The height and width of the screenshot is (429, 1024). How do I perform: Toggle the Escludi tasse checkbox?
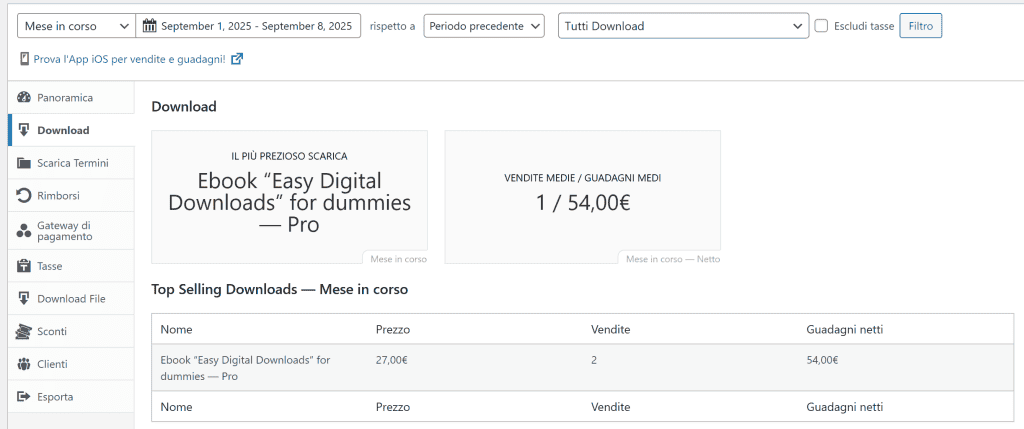pyautogui.click(x=821, y=26)
